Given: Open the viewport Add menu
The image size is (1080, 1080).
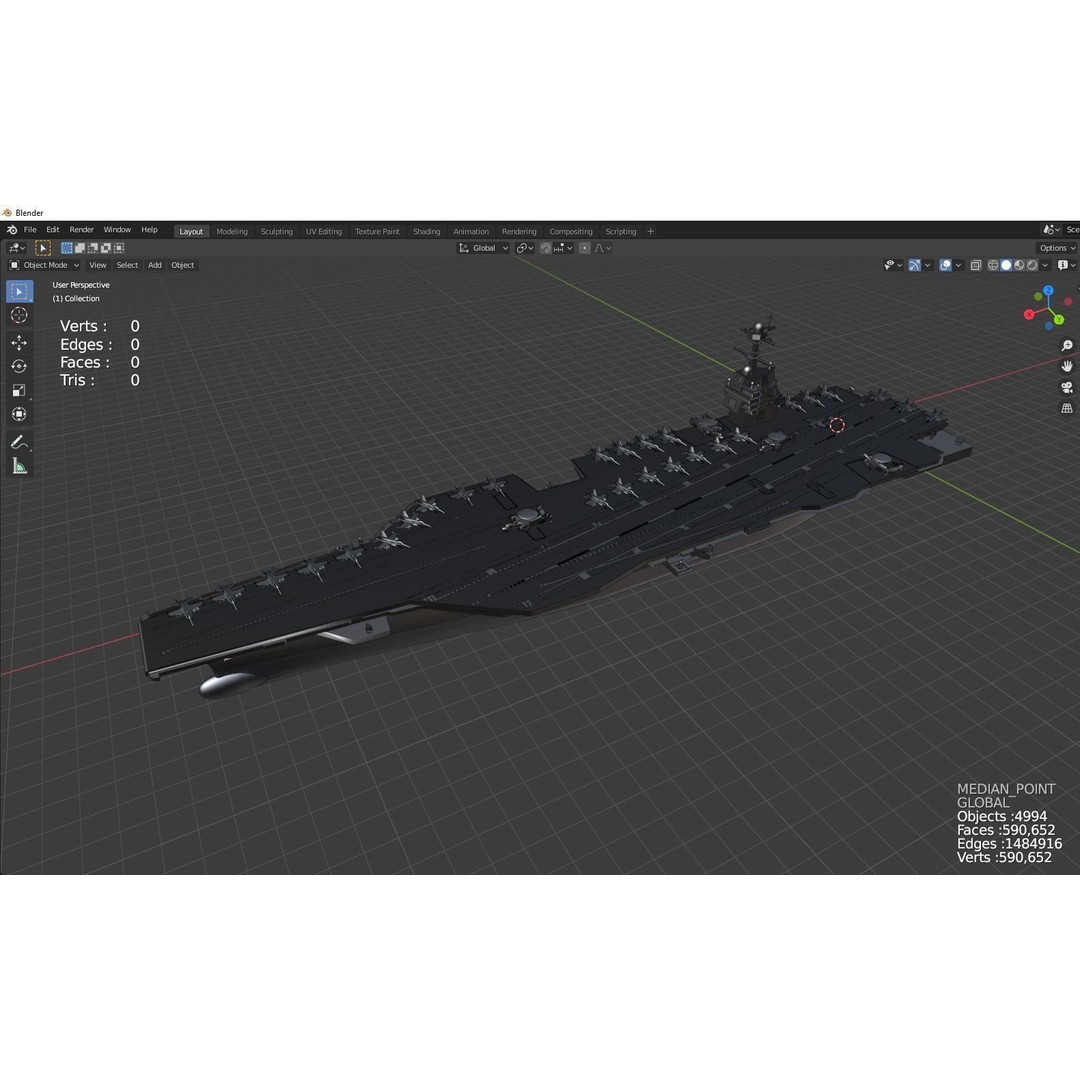Looking at the screenshot, I should [x=155, y=265].
